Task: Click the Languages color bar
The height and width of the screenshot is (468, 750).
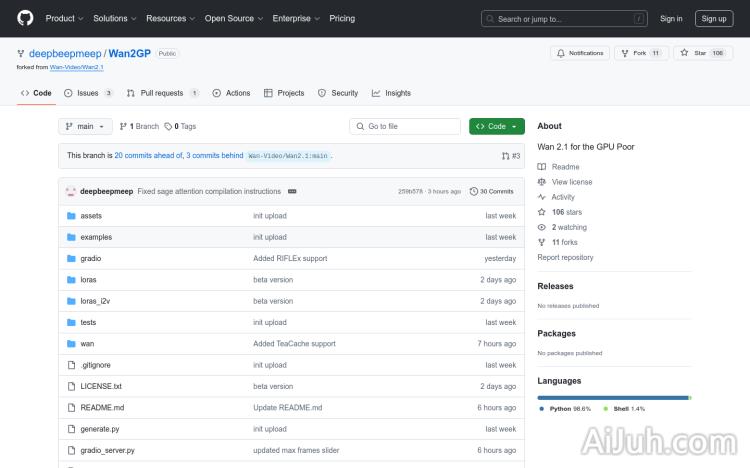Action: coord(613,397)
